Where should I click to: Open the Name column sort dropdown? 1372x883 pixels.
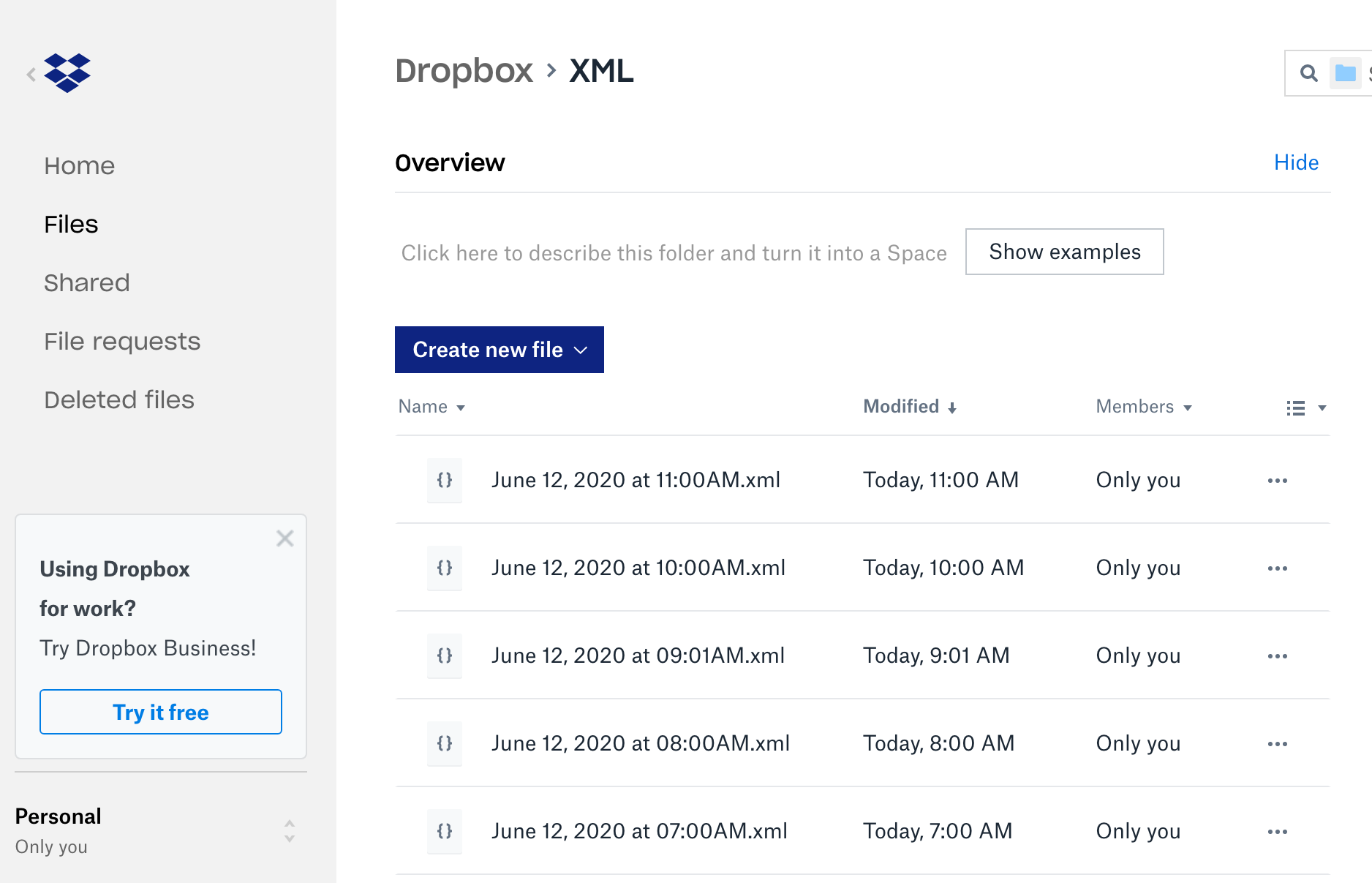point(431,407)
